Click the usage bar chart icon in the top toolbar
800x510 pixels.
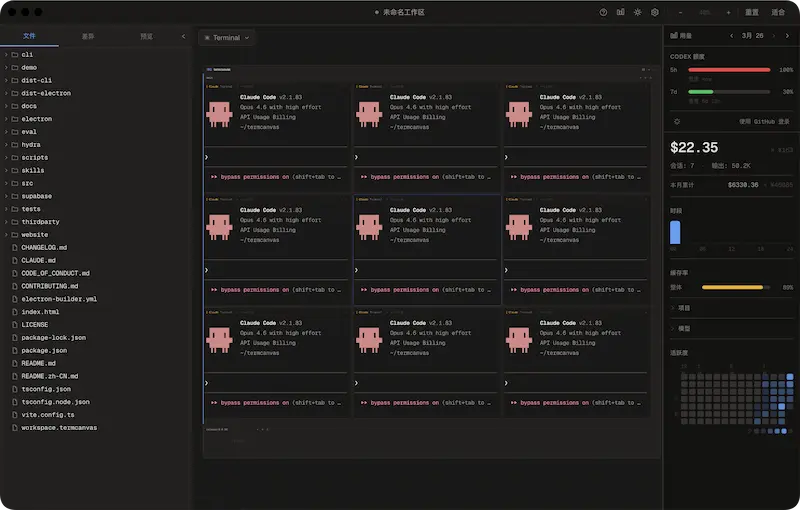620,12
